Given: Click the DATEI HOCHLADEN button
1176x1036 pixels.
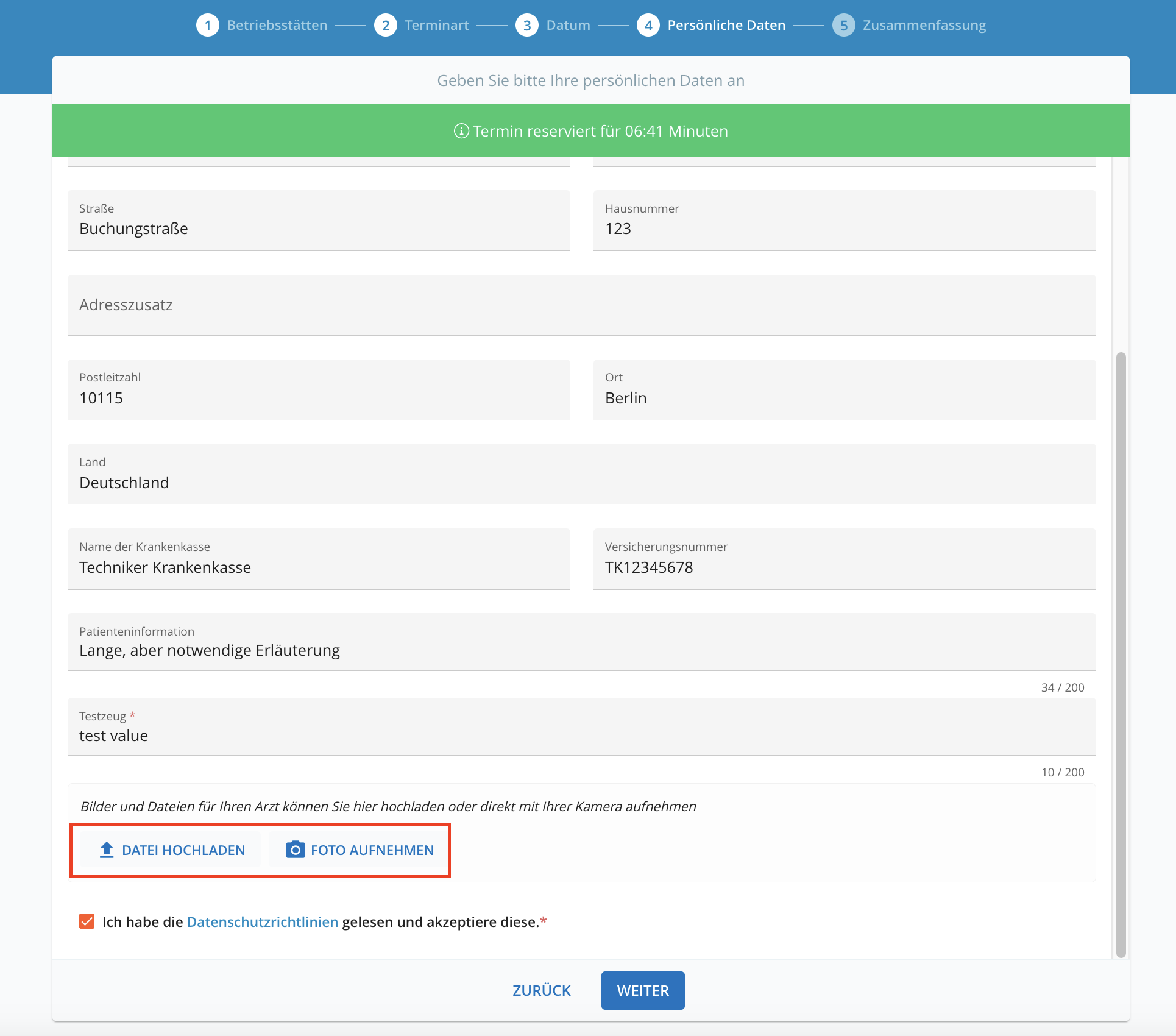Looking at the screenshot, I should [x=171, y=850].
